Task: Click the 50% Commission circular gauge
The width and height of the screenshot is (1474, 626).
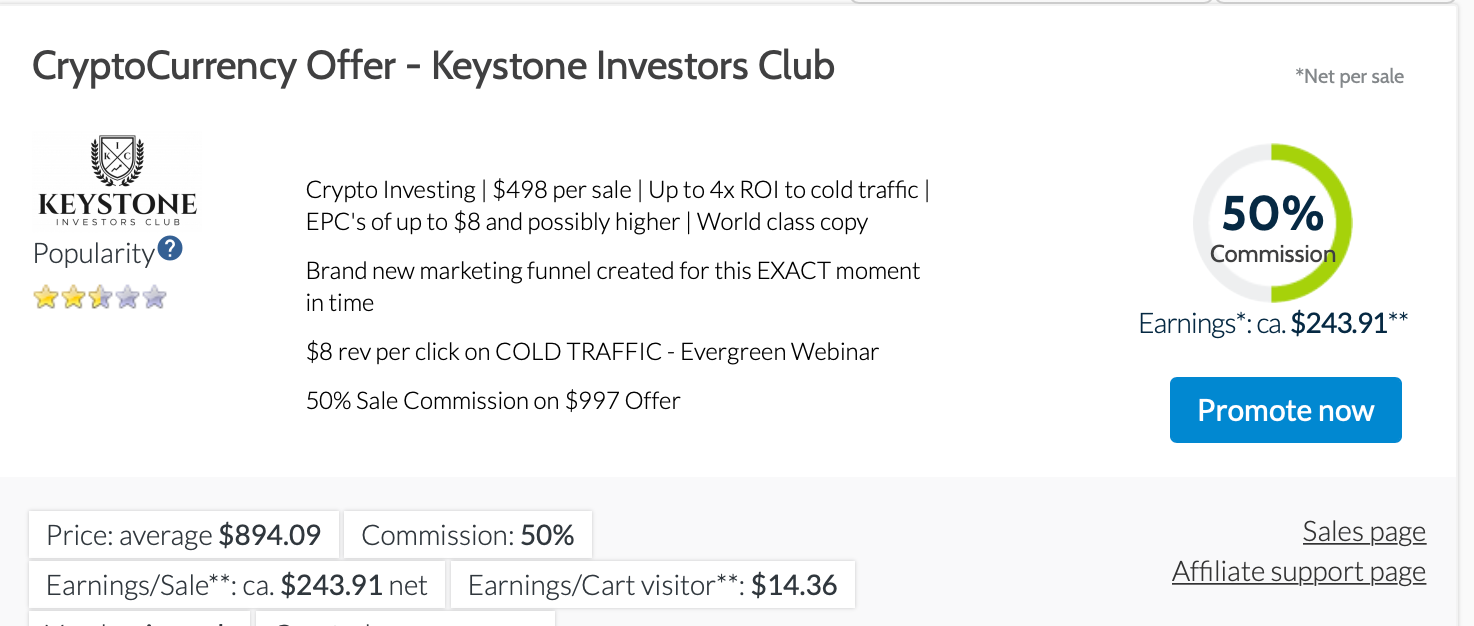Action: click(1272, 223)
